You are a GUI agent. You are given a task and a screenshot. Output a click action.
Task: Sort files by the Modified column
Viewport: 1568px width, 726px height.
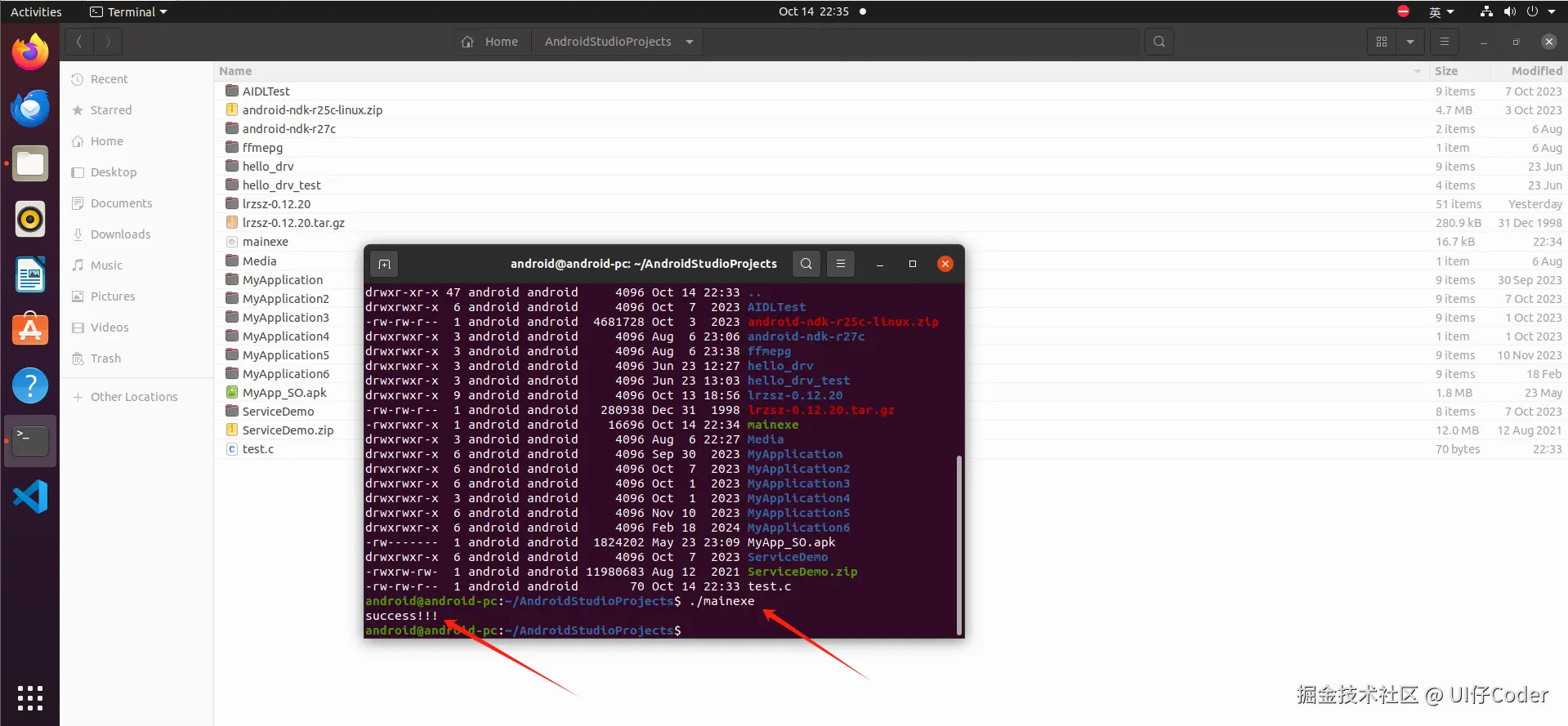pyautogui.click(x=1528, y=71)
